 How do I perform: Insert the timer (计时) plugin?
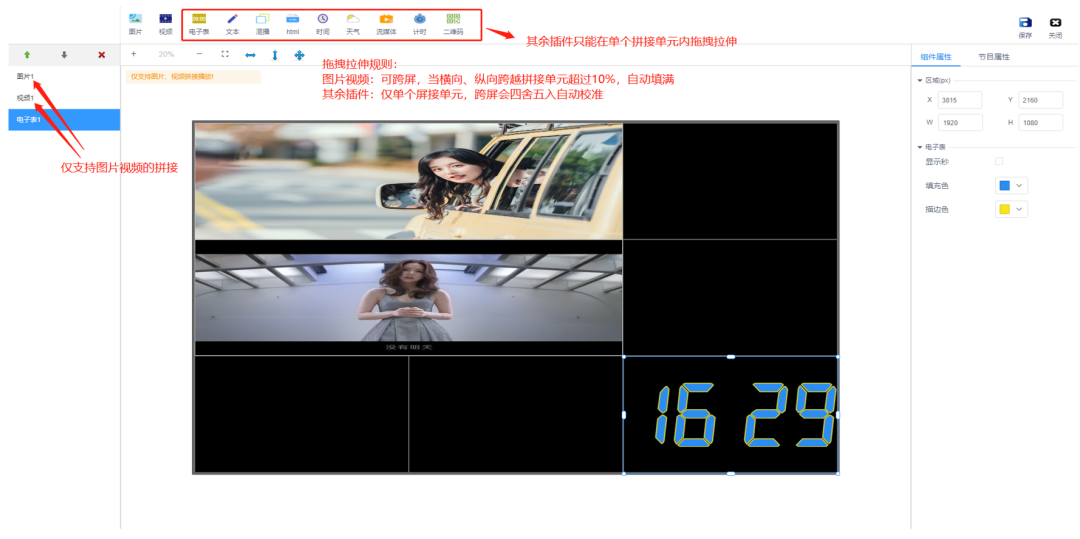(x=419, y=24)
